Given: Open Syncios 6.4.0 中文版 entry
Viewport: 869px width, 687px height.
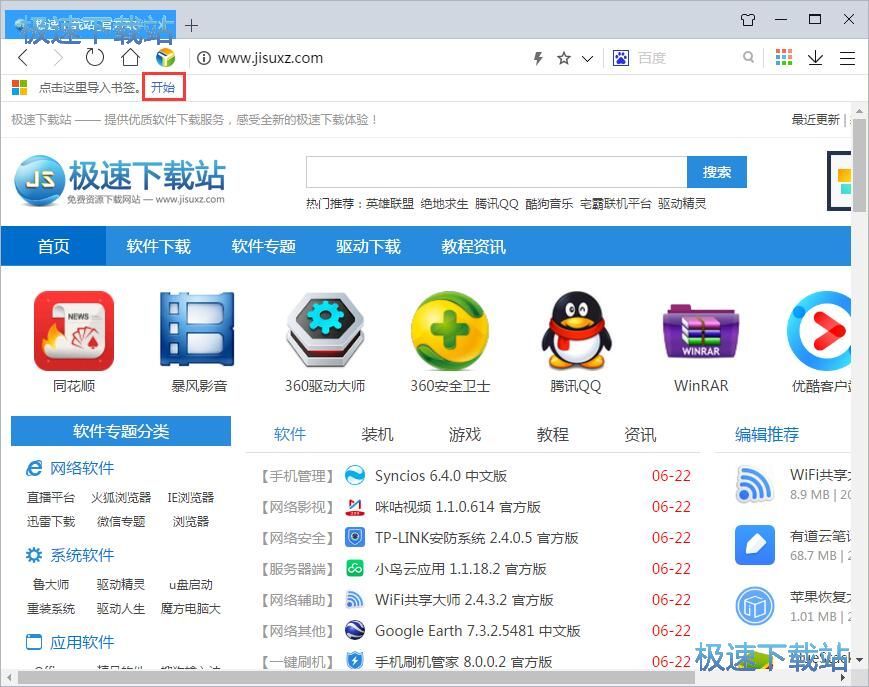Looking at the screenshot, I should (x=441, y=475).
